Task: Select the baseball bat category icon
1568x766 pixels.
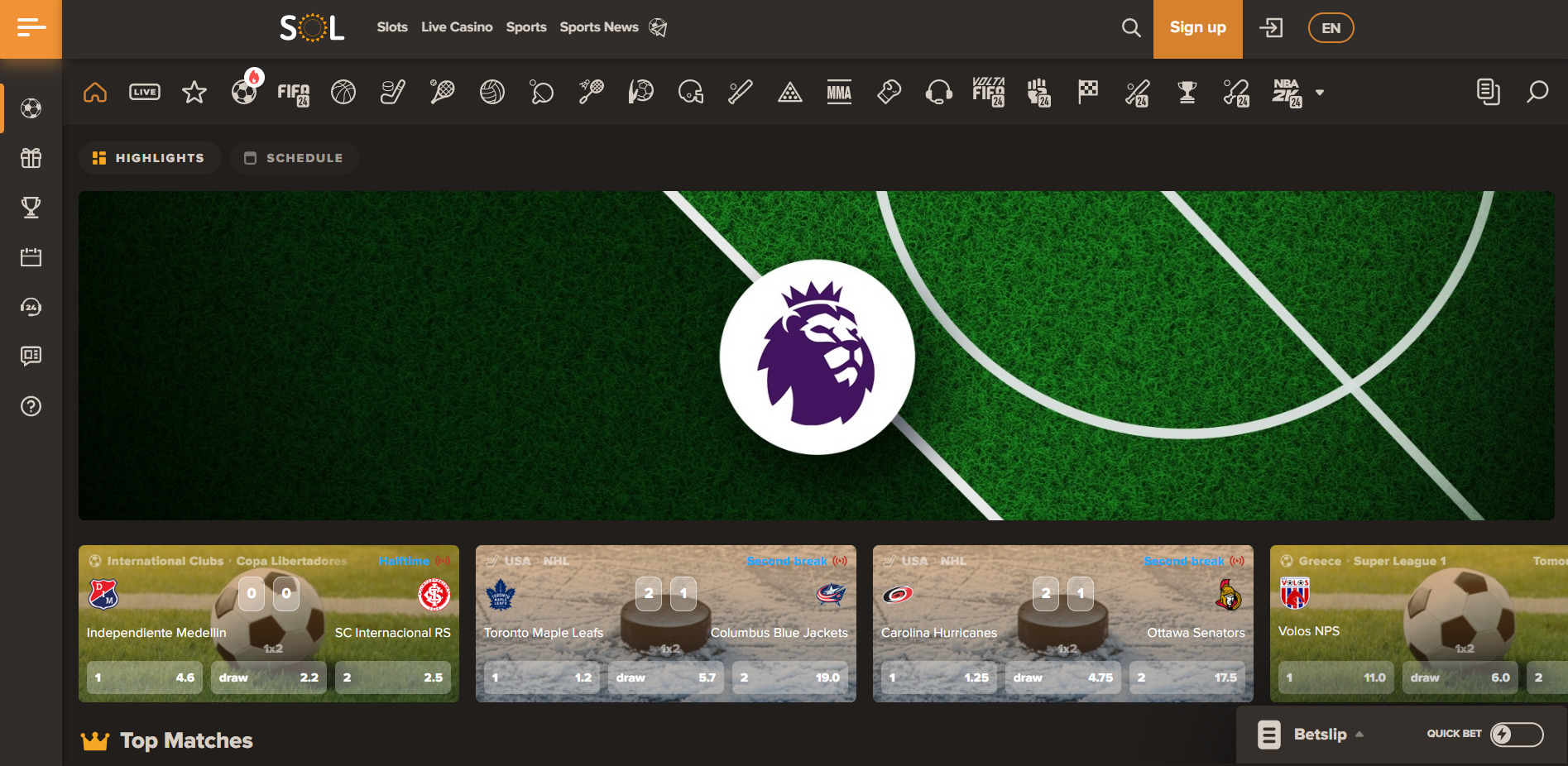Action: pyautogui.click(x=741, y=92)
